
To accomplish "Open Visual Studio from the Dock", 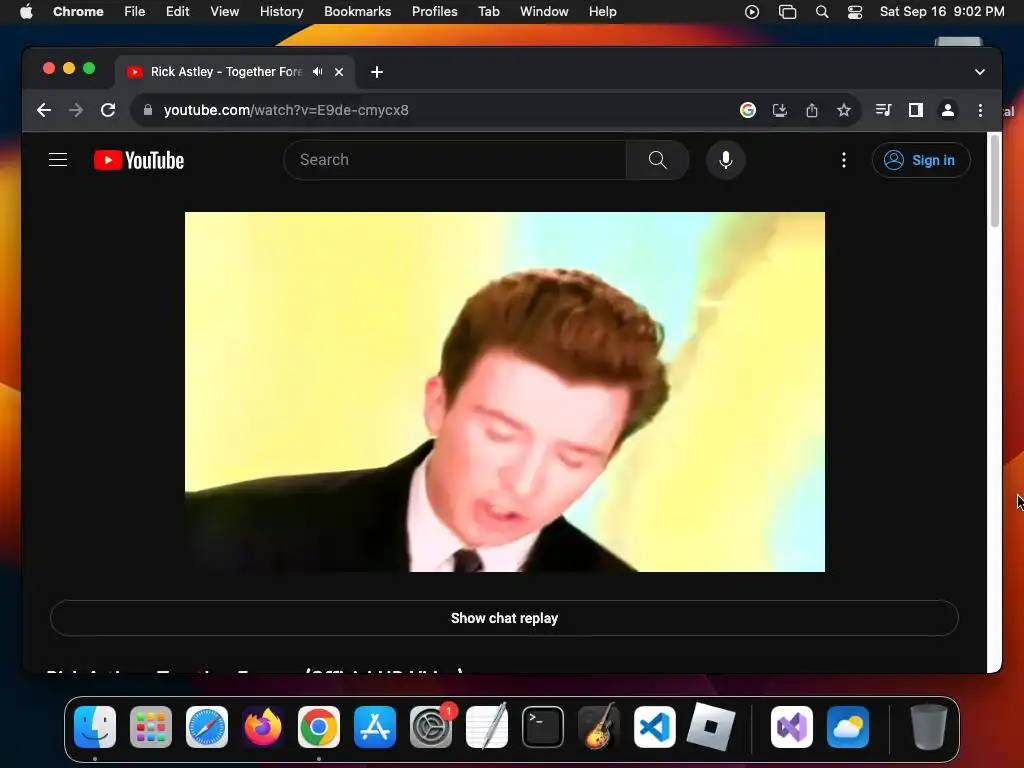I will pyautogui.click(x=792, y=726).
